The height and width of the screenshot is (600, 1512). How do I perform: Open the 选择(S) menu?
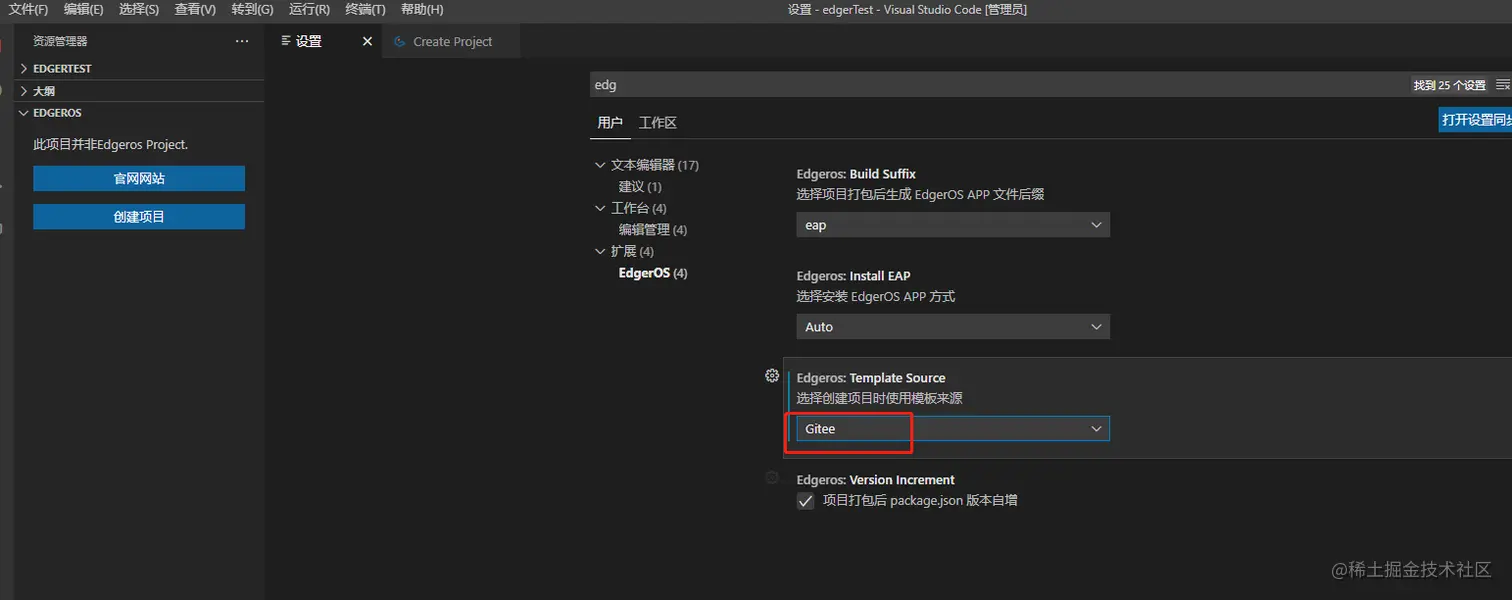(139, 10)
